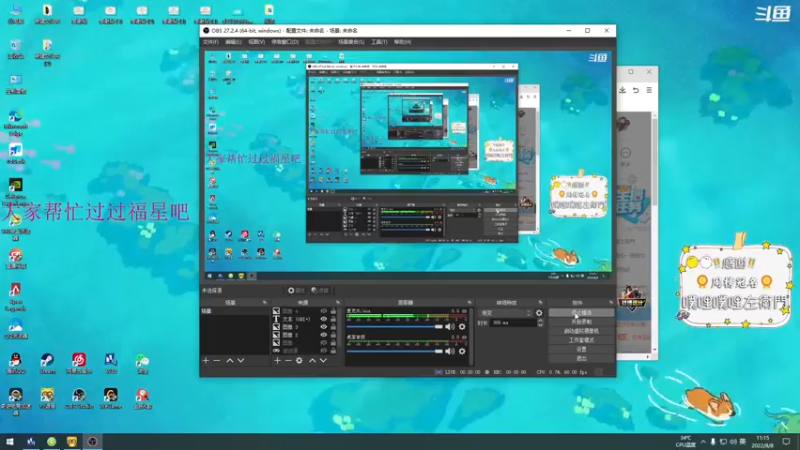The image size is (800, 450).
Task: Adjust the desktop audio volume slider
Action: point(394,351)
